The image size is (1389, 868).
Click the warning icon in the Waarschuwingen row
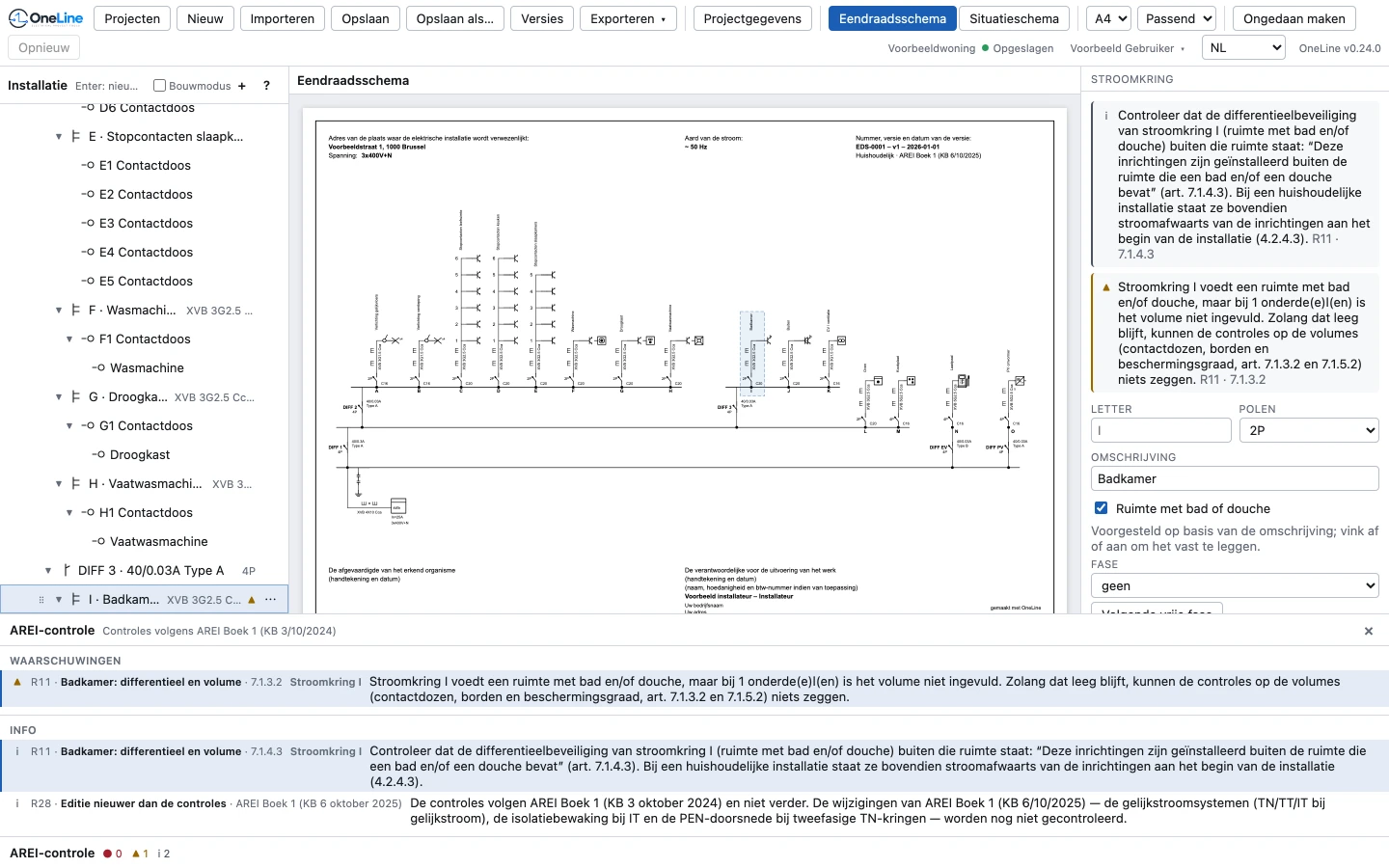click(x=17, y=682)
